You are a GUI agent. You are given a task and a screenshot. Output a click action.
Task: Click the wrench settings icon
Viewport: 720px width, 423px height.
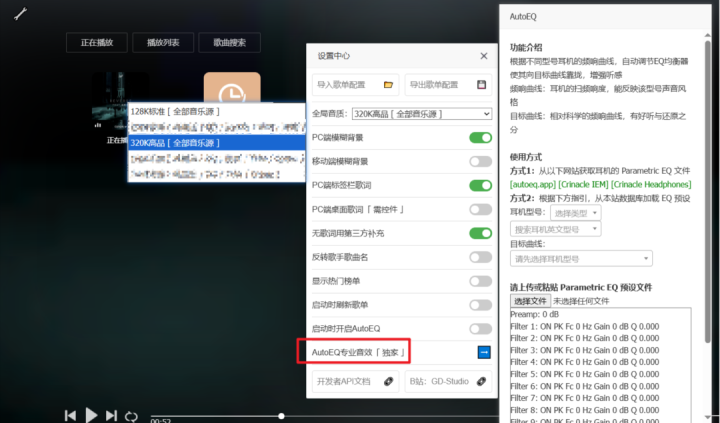pos(20,13)
